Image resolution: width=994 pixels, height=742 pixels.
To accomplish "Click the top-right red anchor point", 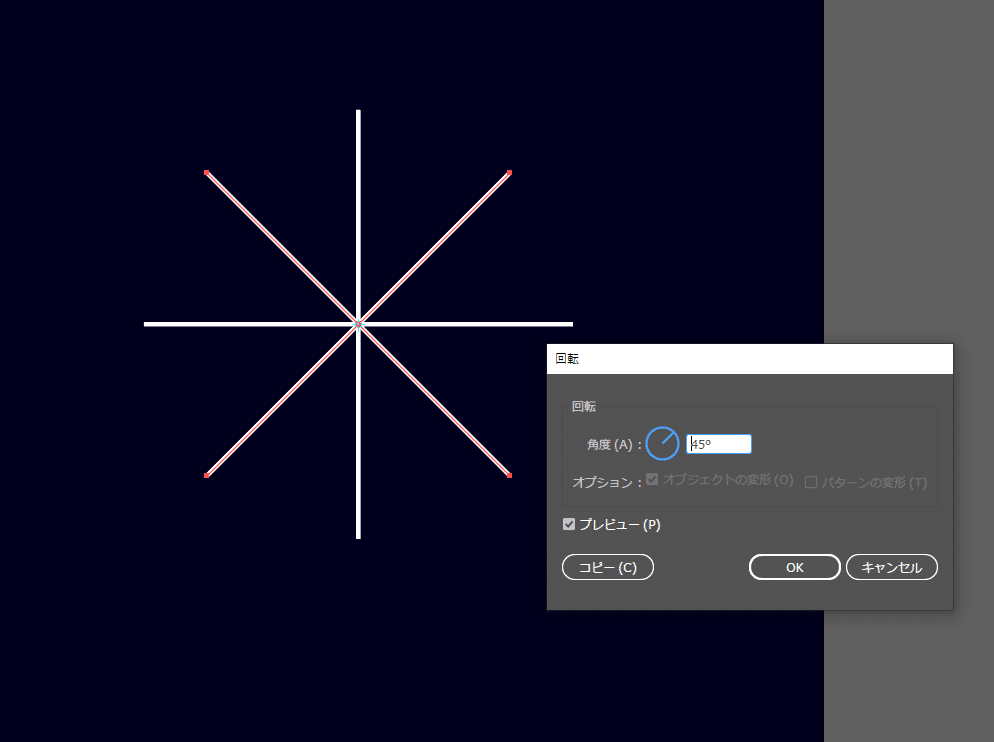I will click(509, 172).
